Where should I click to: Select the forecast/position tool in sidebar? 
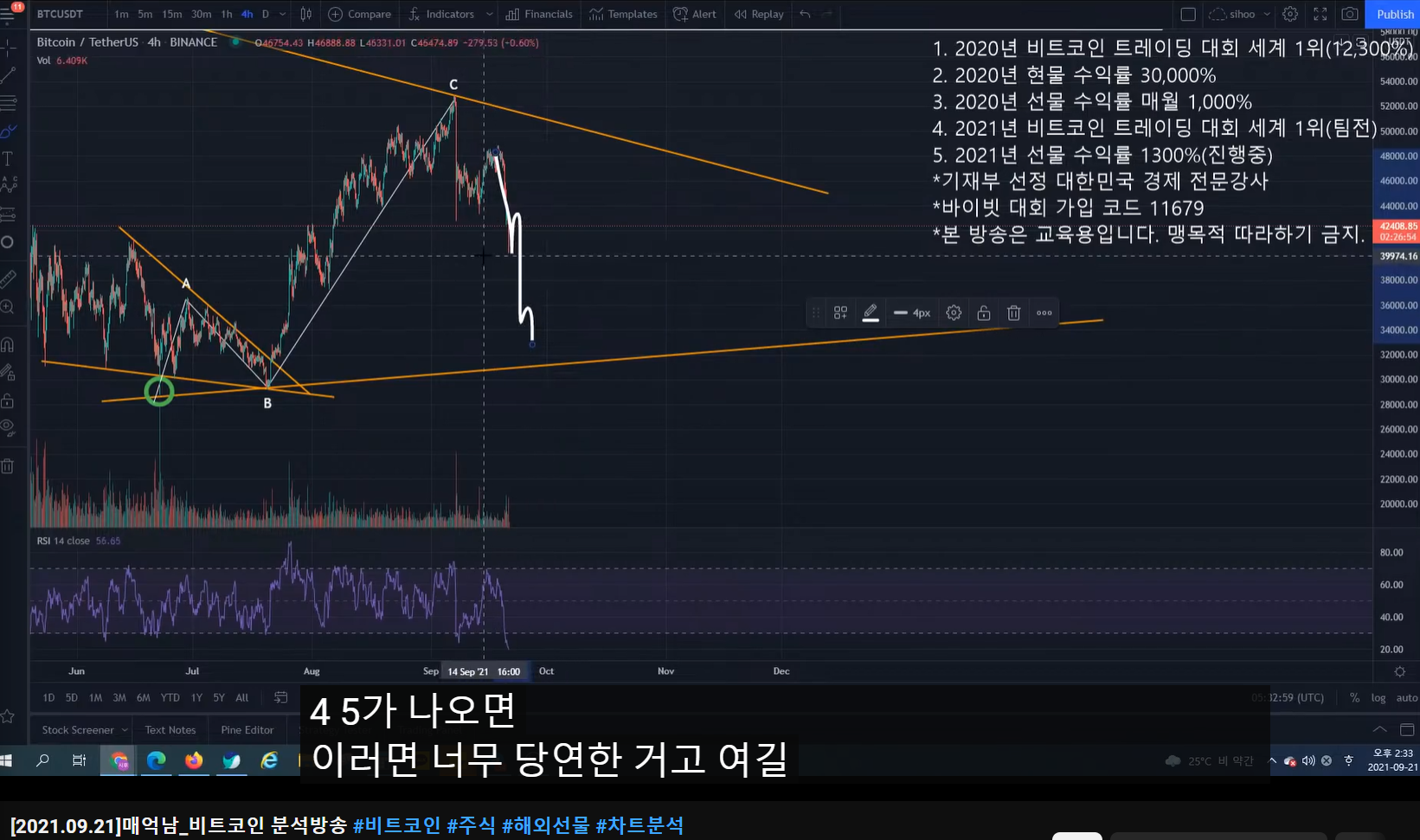[8, 213]
